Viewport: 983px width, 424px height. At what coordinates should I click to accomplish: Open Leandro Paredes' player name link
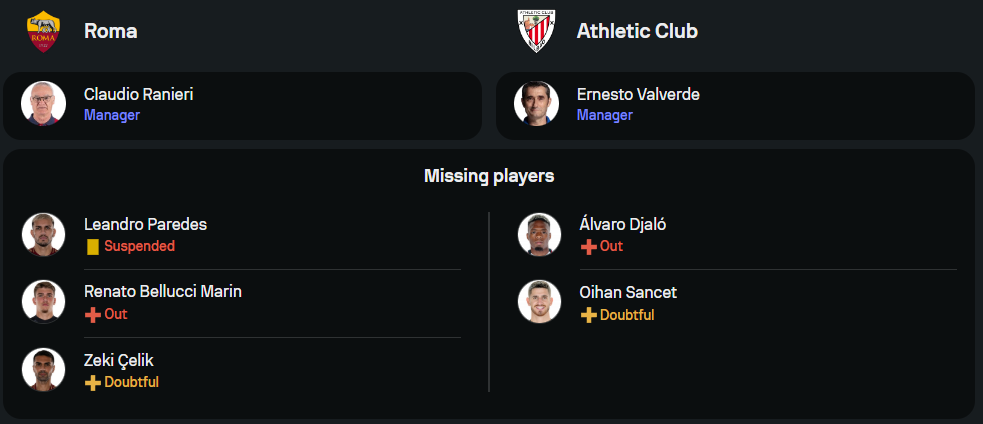click(145, 224)
